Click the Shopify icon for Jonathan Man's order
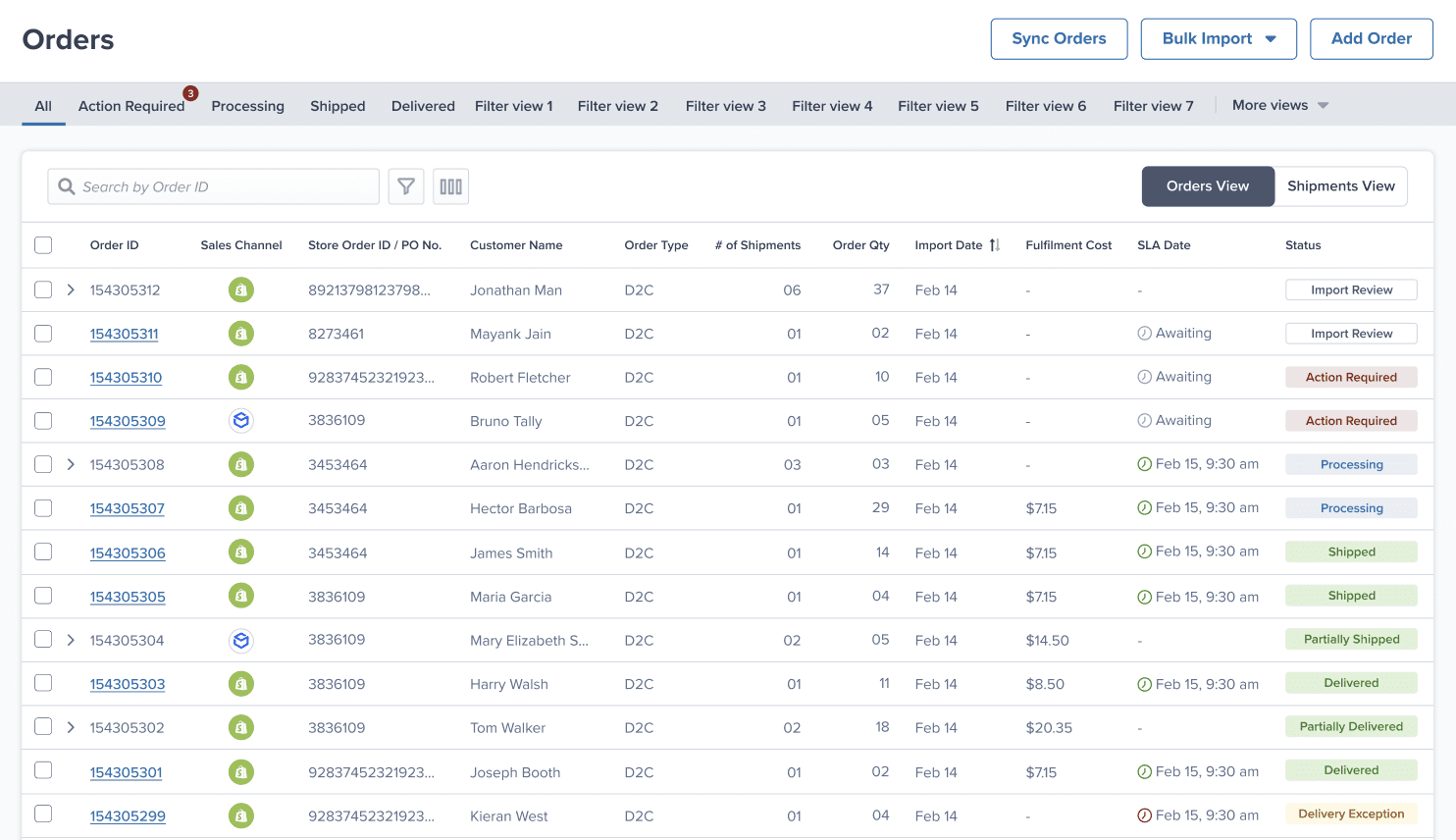 tap(241, 290)
